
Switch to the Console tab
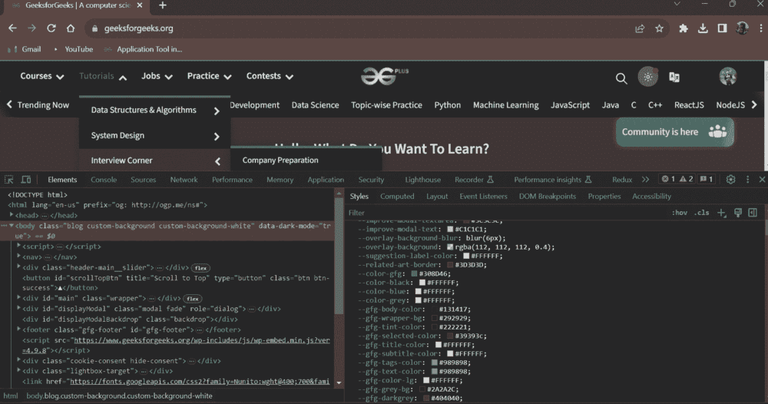[103, 180]
